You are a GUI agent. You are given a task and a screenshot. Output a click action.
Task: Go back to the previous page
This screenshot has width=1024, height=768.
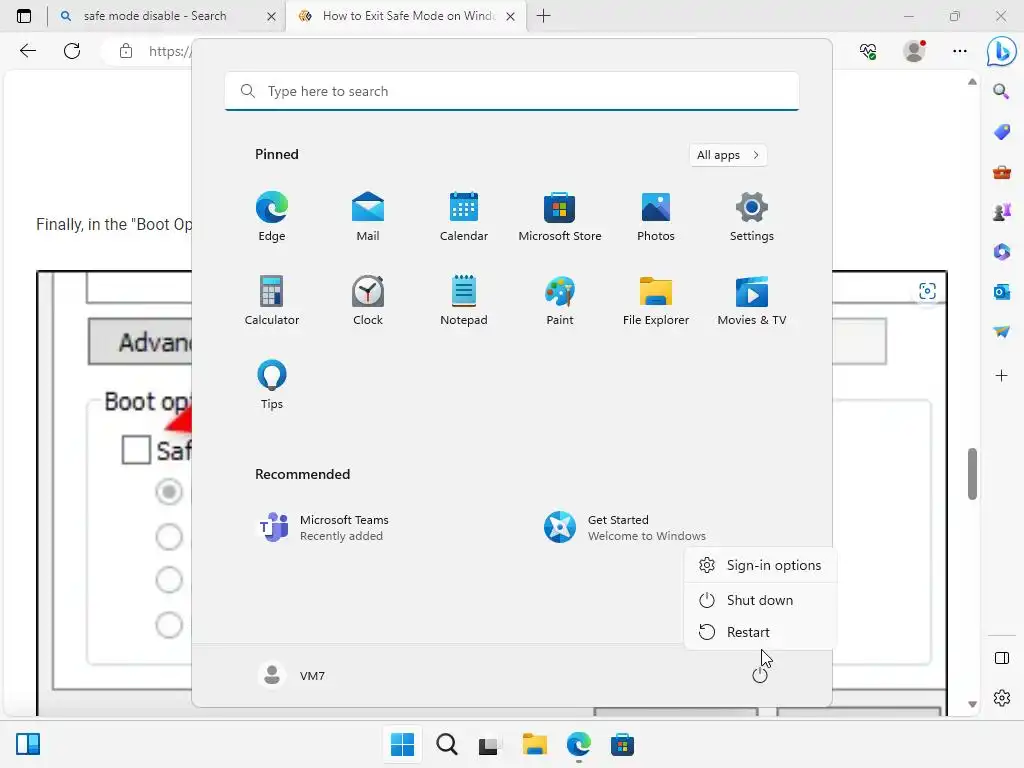point(27,51)
